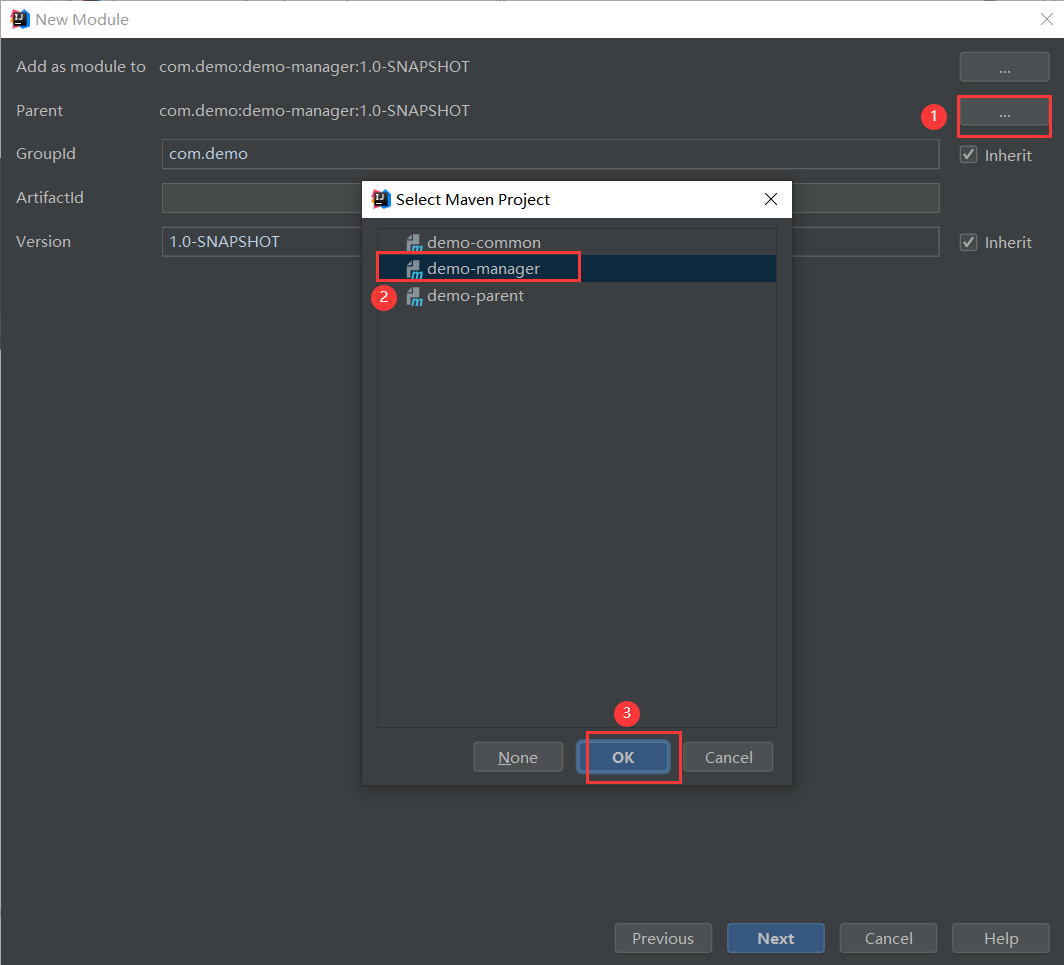
Task: Open Help for New Module wizard
Action: click(1001, 939)
